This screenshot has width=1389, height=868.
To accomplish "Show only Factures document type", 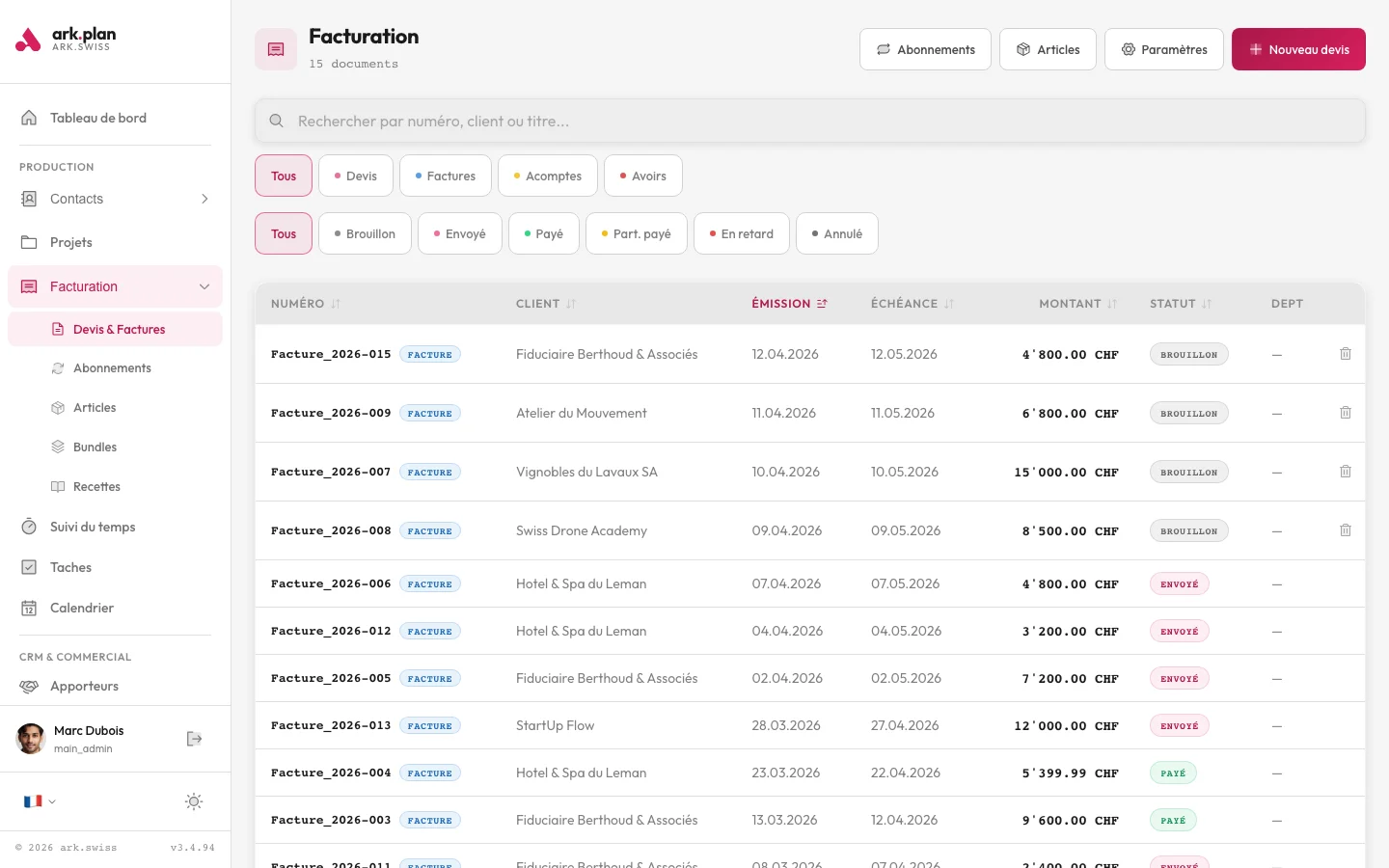I will 445,176.
